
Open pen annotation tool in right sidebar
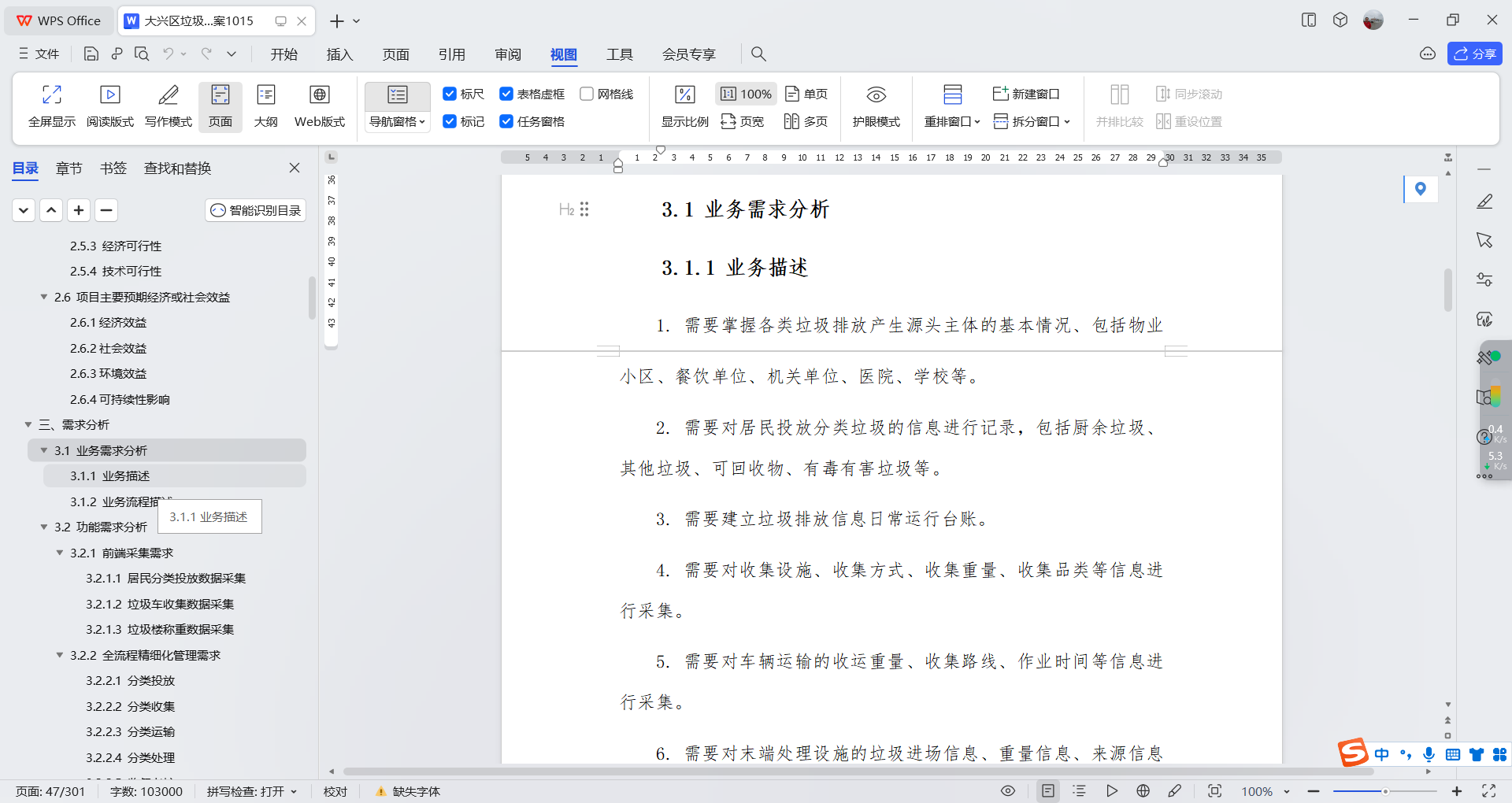click(1484, 202)
